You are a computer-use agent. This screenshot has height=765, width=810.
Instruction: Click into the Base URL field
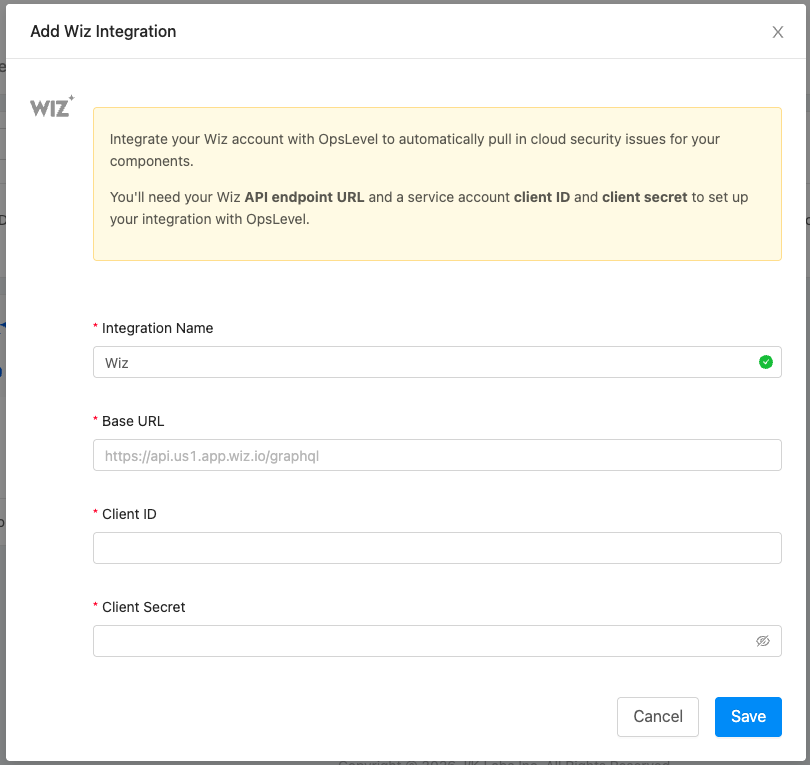click(437, 455)
